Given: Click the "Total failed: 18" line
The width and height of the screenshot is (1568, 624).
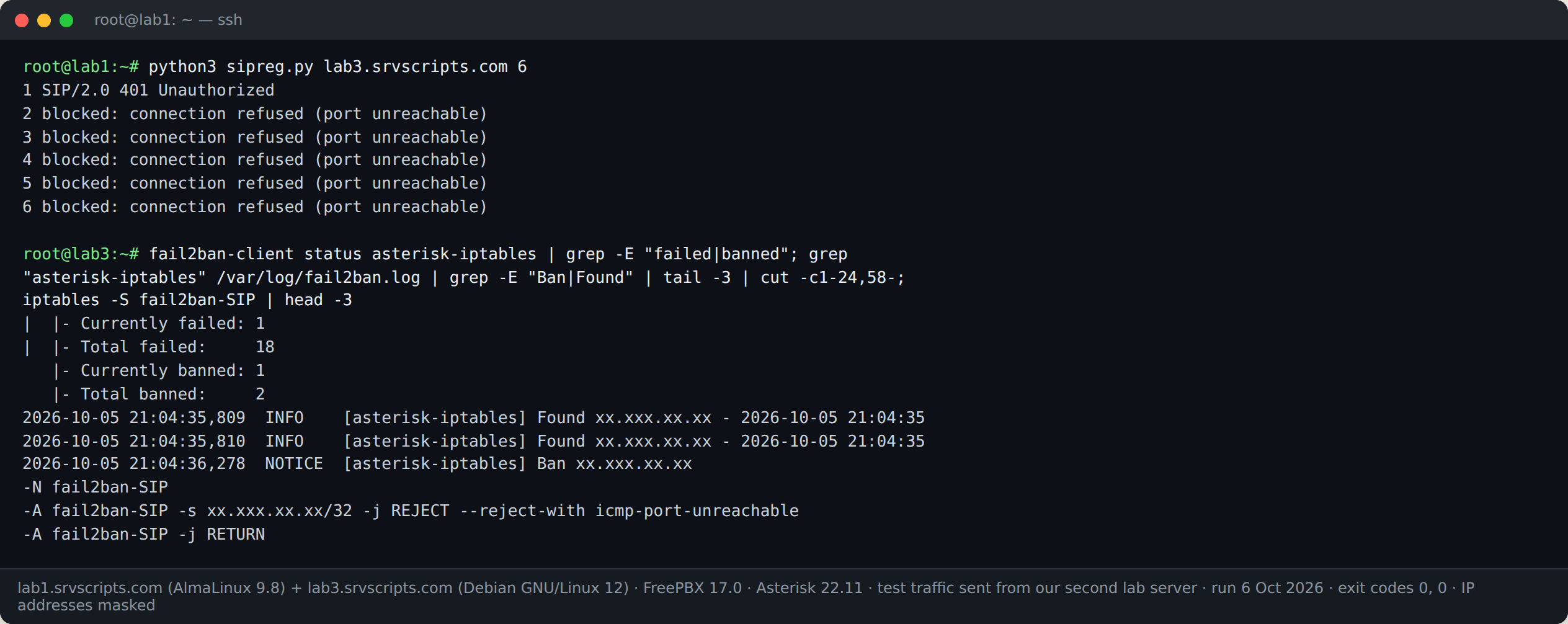Looking at the screenshot, I should [x=149, y=347].
